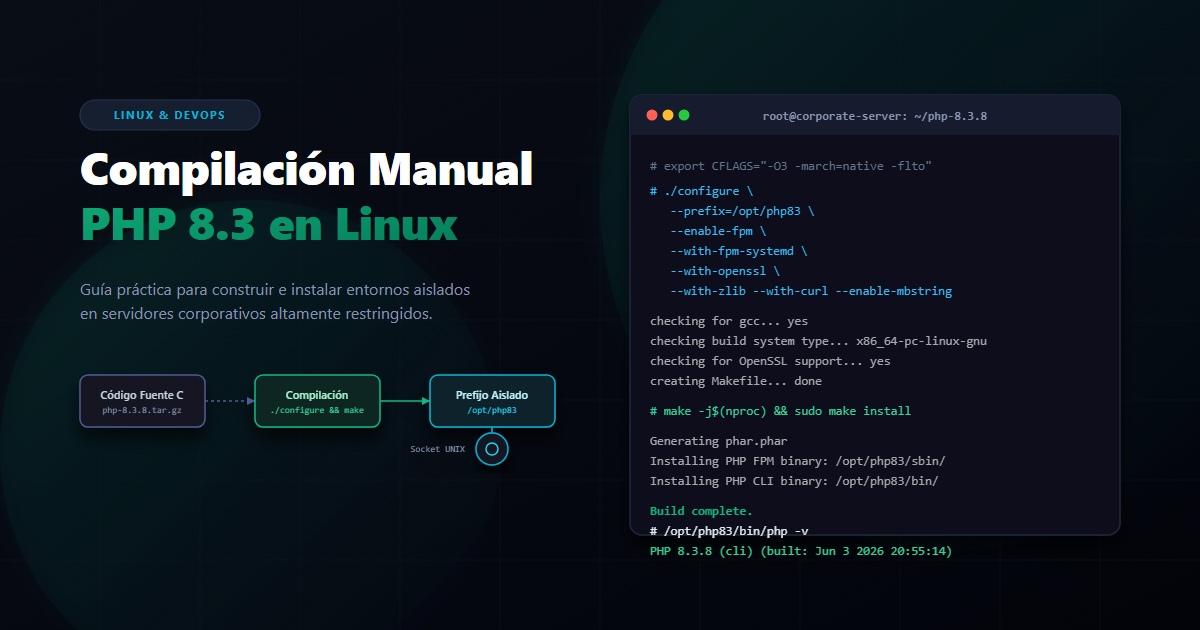Click the --with-fpm-systemd option line
Viewport: 1200px width, 630px height.
pos(738,251)
